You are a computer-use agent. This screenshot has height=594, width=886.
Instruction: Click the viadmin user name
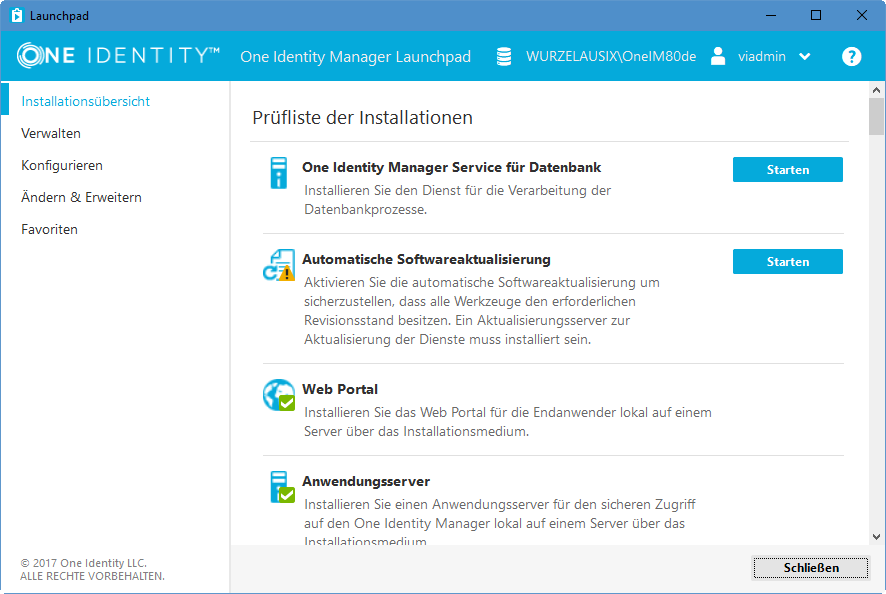coord(762,57)
